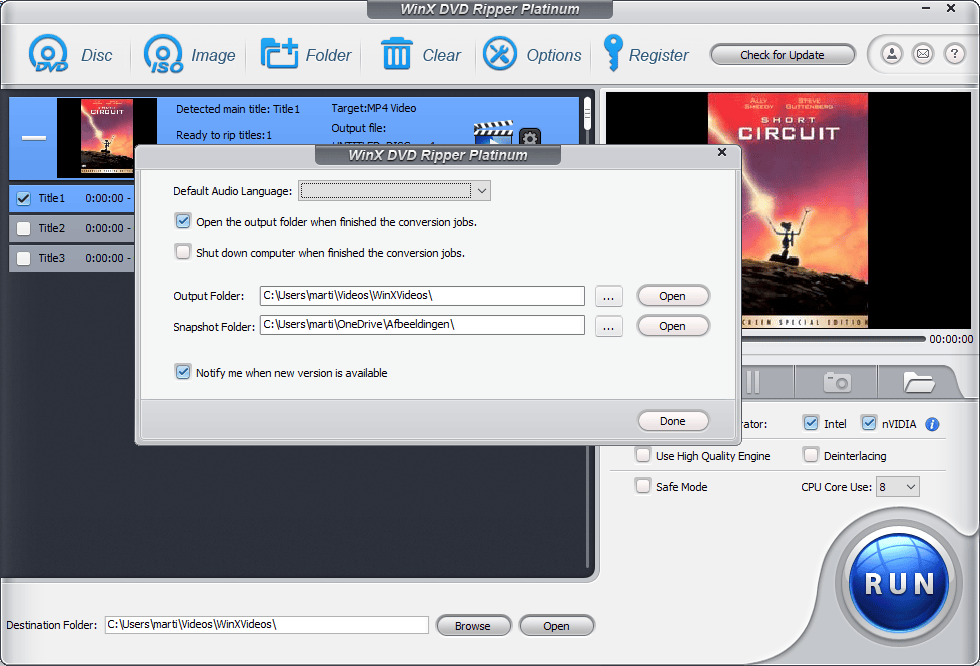This screenshot has width=980, height=666.
Task: Enable shut down computer when finished
Action: (x=182, y=252)
